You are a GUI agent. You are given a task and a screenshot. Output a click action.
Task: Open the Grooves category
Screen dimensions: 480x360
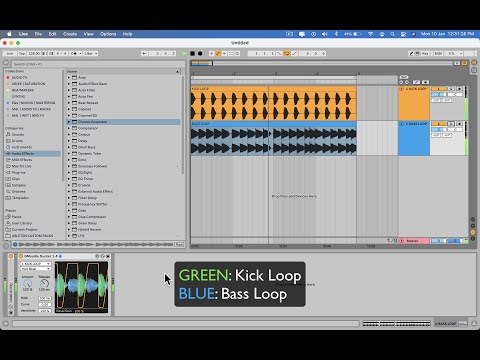tap(18, 191)
